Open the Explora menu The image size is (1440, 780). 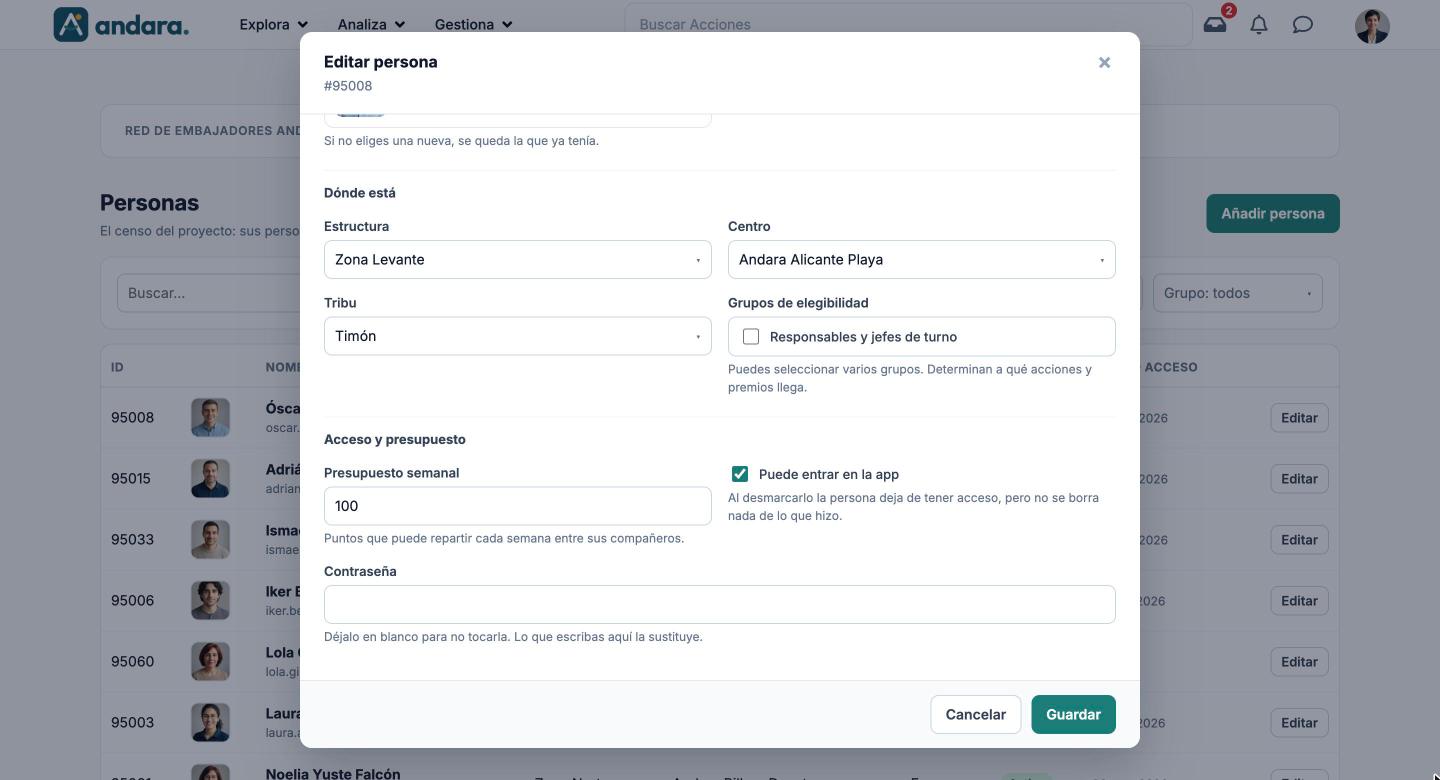tap(273, 24)
